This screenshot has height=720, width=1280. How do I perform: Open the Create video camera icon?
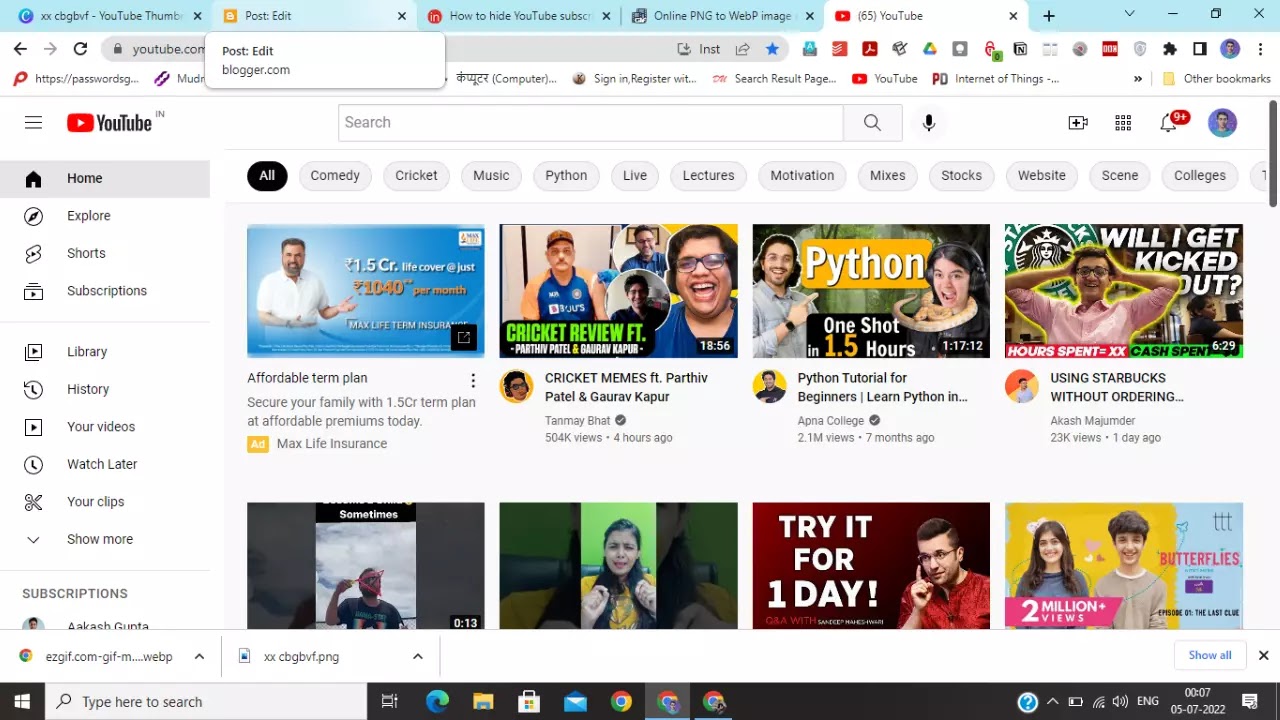[1078, 122]
